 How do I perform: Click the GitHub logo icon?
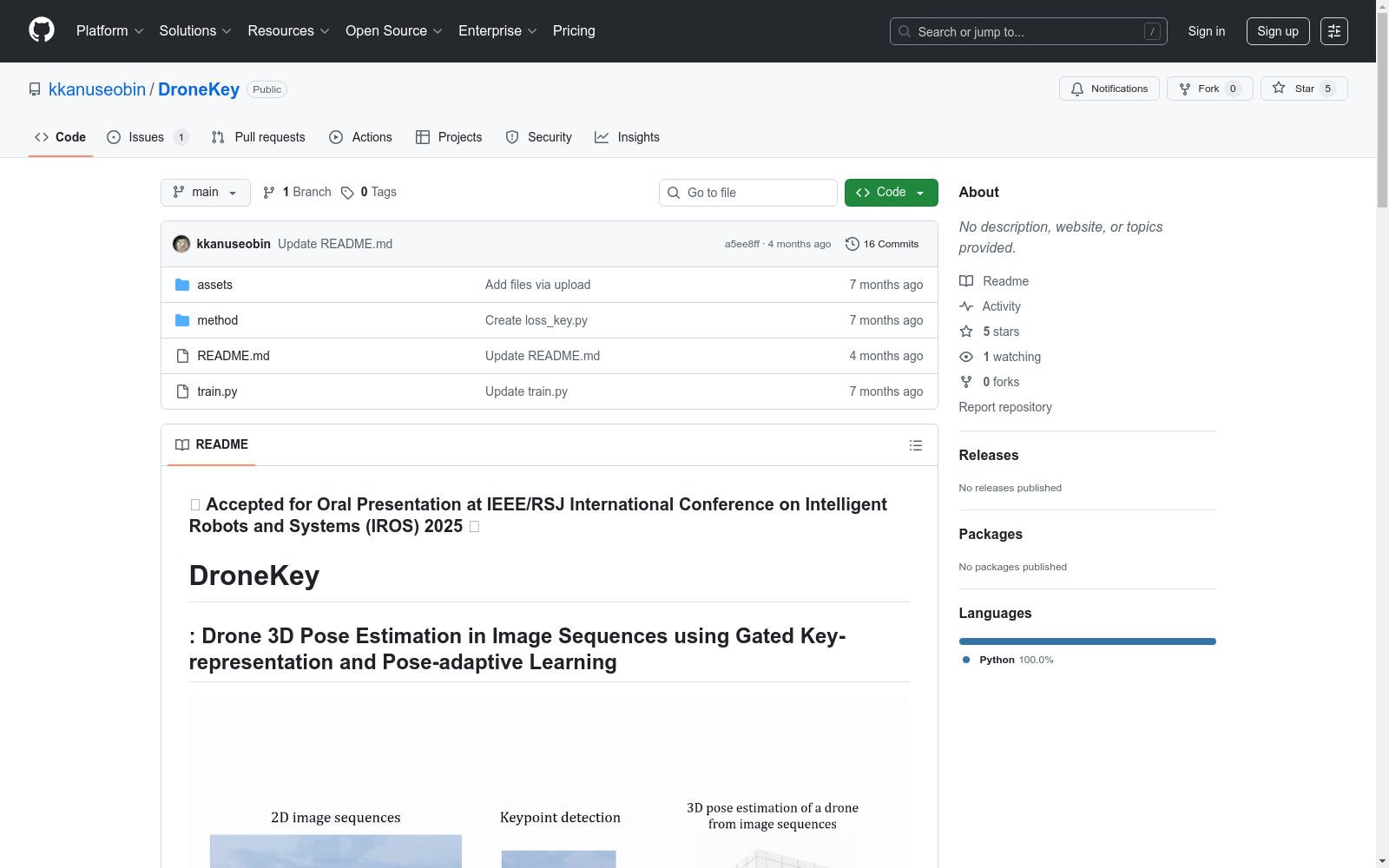point(42,30)
